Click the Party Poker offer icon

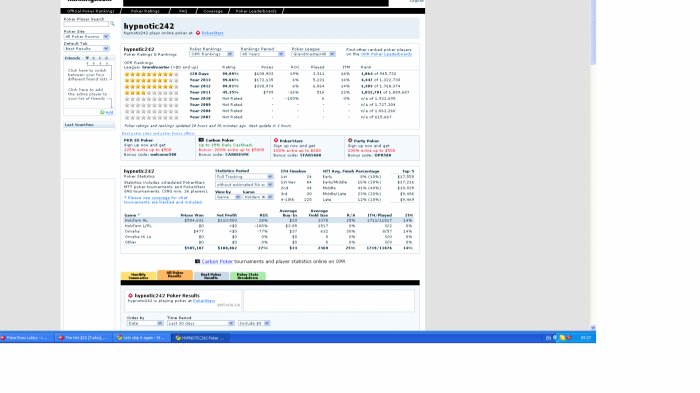pyautogui.click(x=350, y=140)
